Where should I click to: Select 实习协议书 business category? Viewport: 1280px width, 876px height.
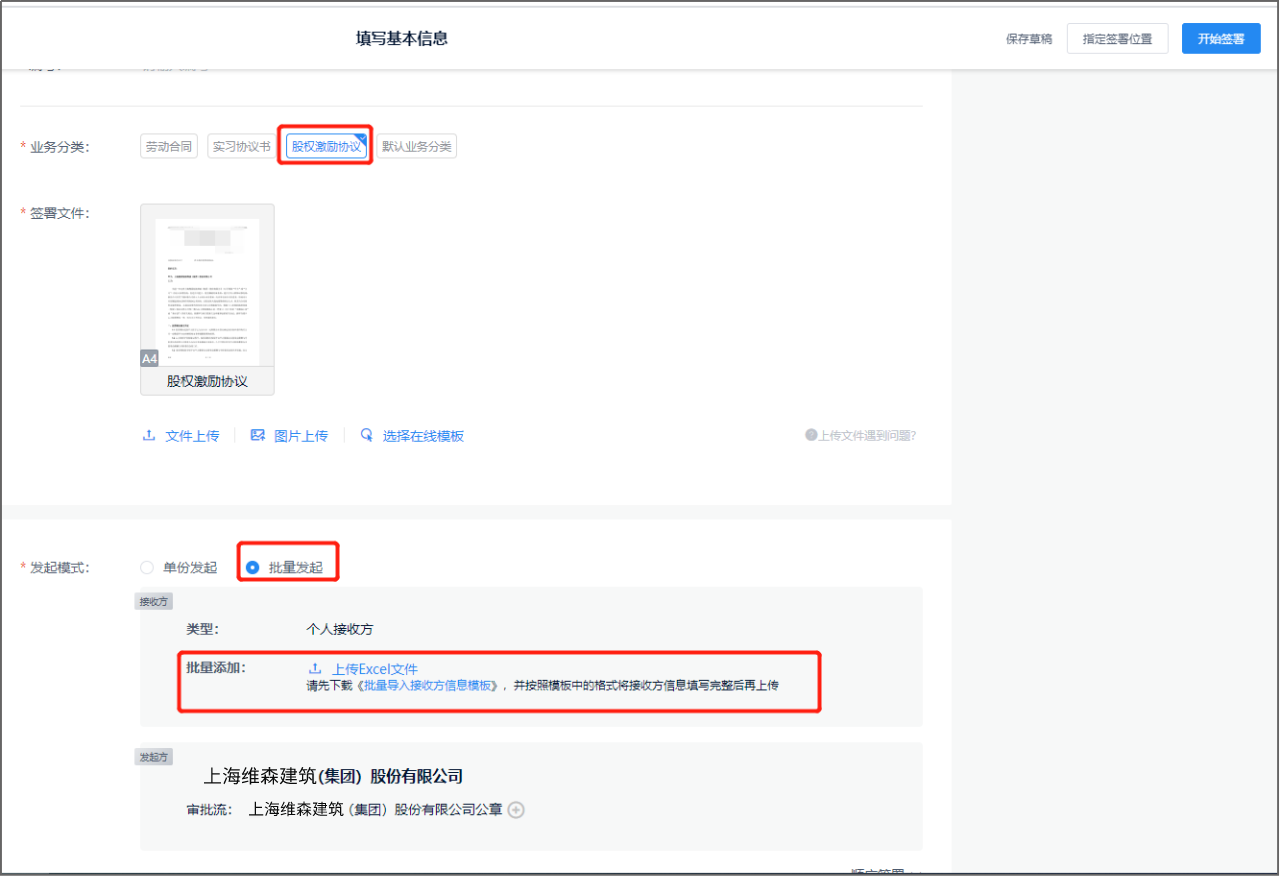tap(241, 146)
